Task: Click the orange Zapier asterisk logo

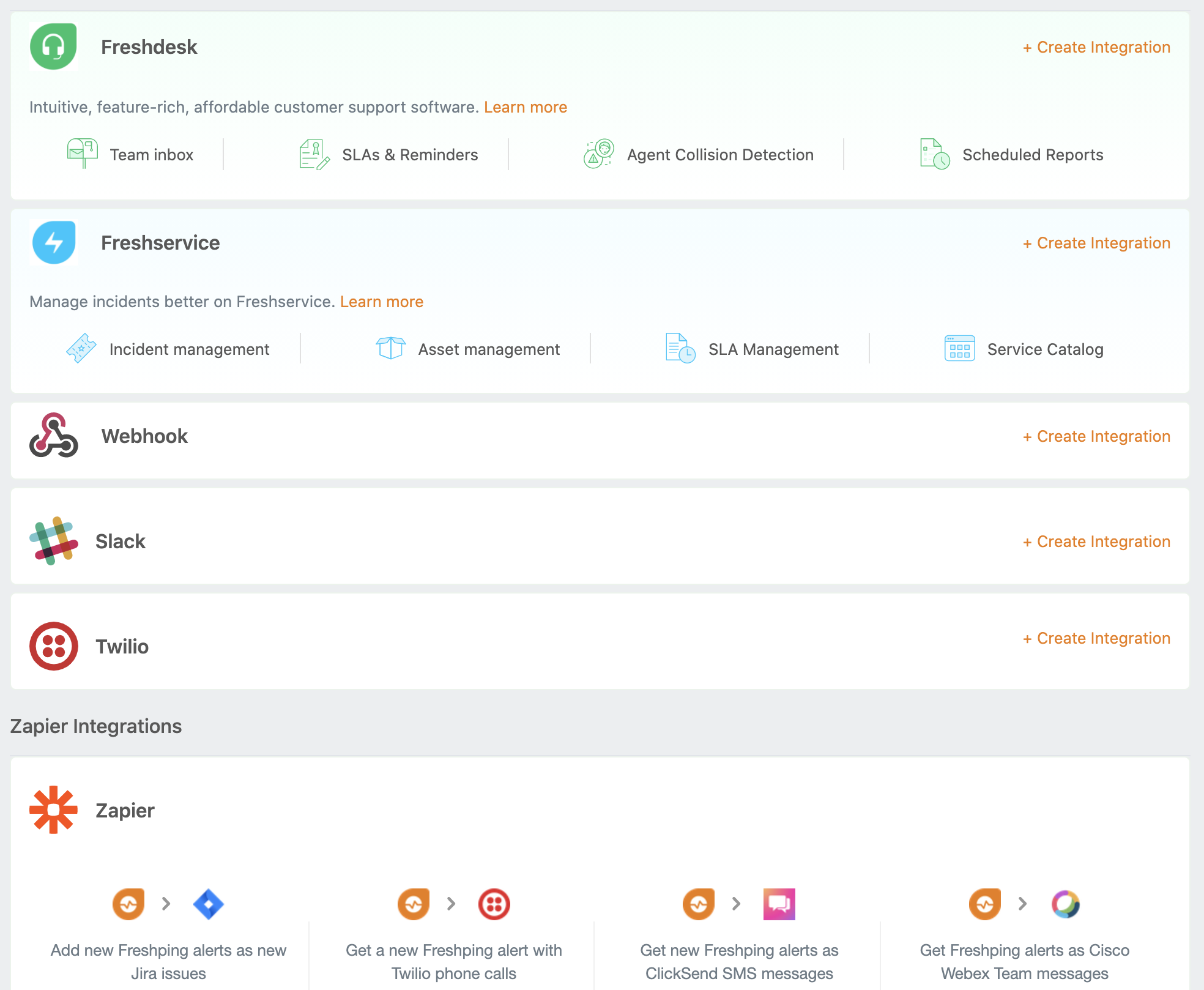Action: pos(54,809)
